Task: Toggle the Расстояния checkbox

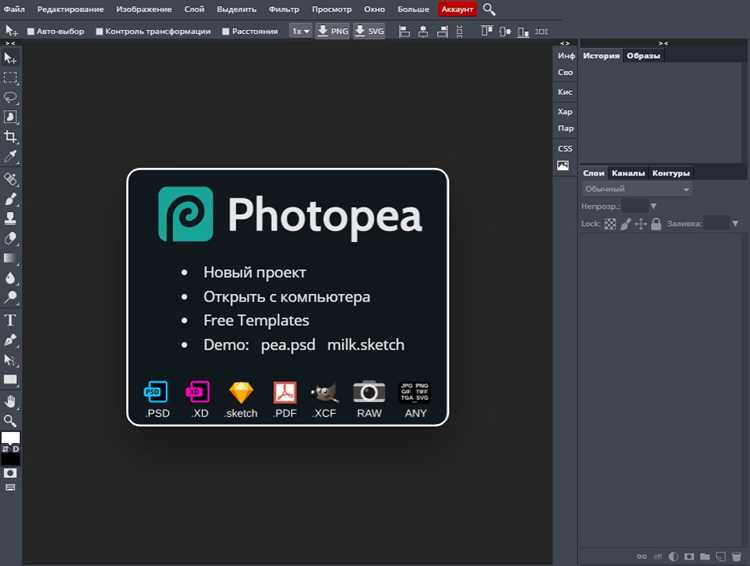Action: (x=226, y=31)
